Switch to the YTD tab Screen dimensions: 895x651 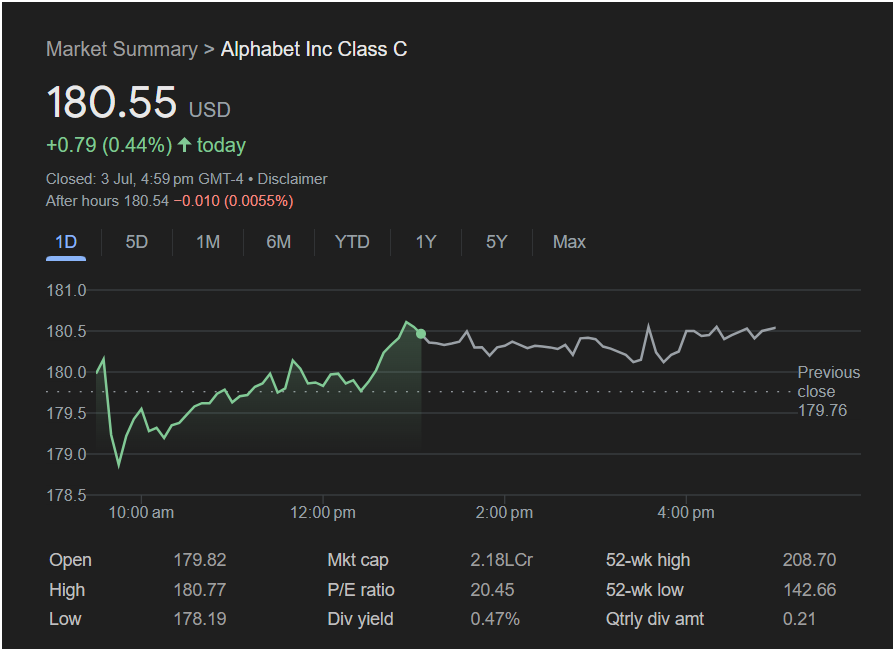pyautogui.click(x=352, y=242)
